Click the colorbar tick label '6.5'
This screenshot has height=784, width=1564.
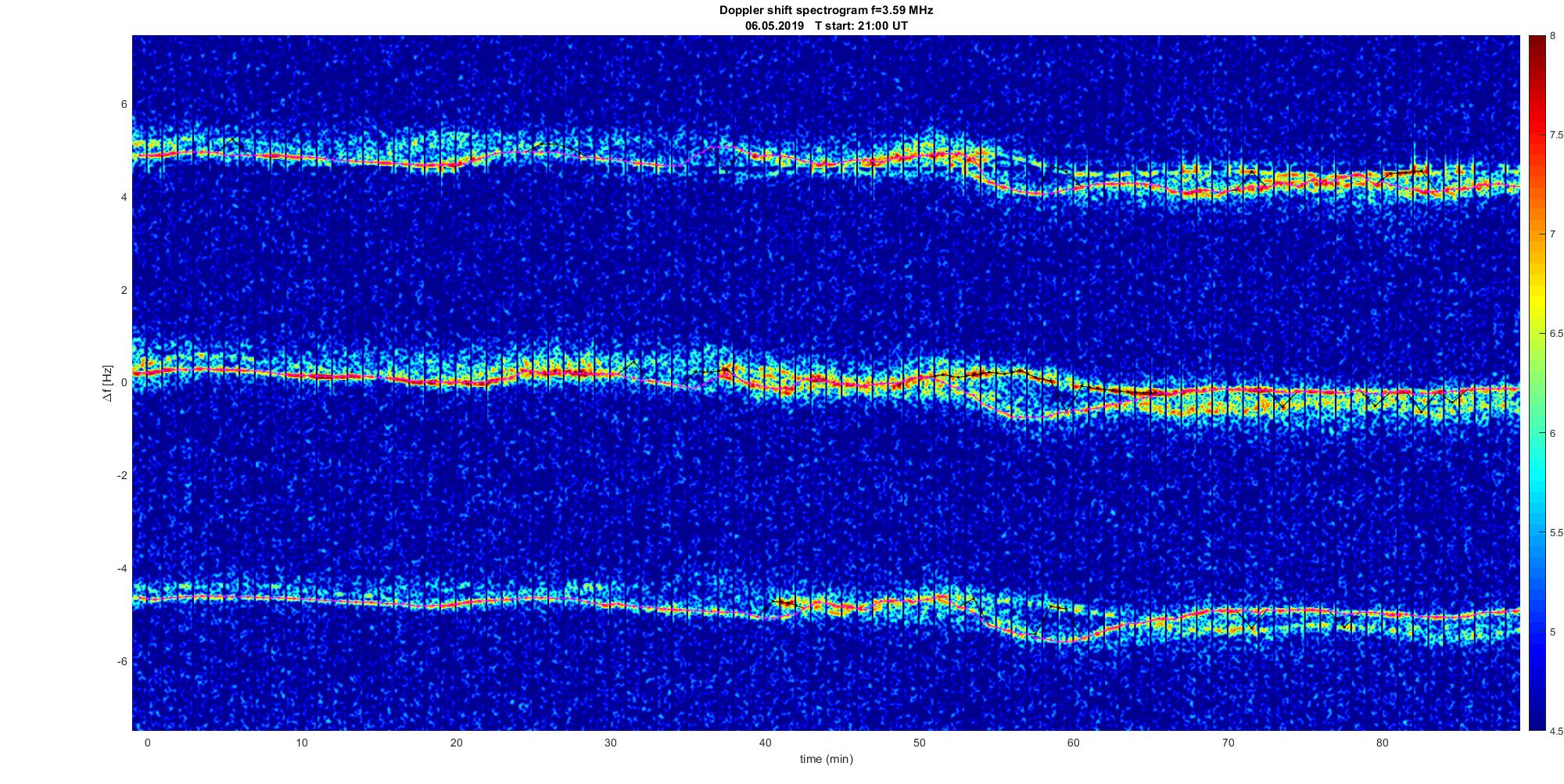[x=1556, y=334]
